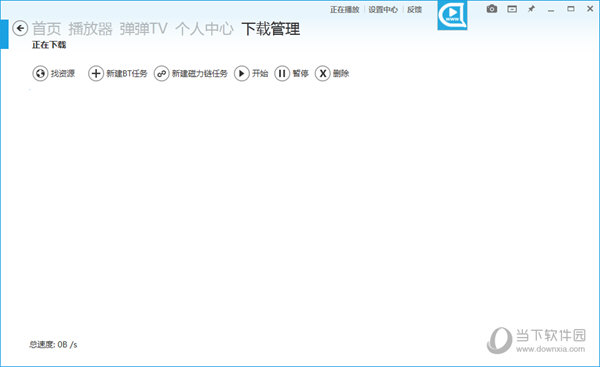Click the 删除 label

coord(341,73)
